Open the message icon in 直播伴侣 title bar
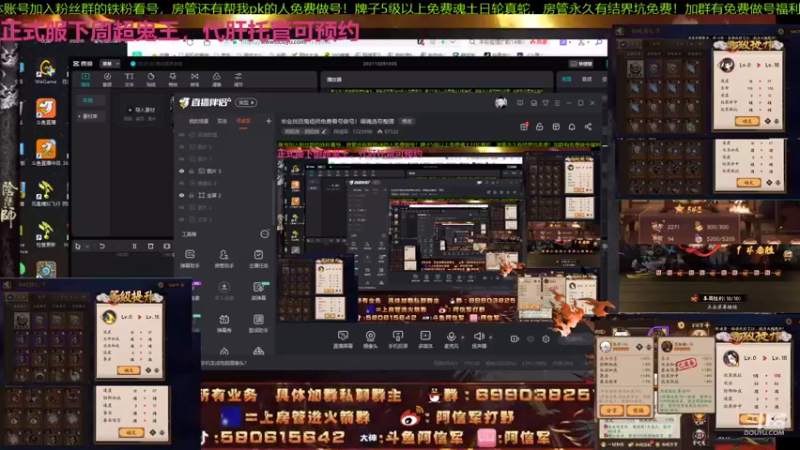The image size is (800, 450). 519,103
